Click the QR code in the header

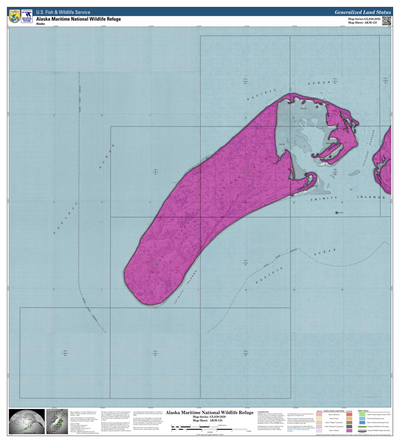pos(387,21)
